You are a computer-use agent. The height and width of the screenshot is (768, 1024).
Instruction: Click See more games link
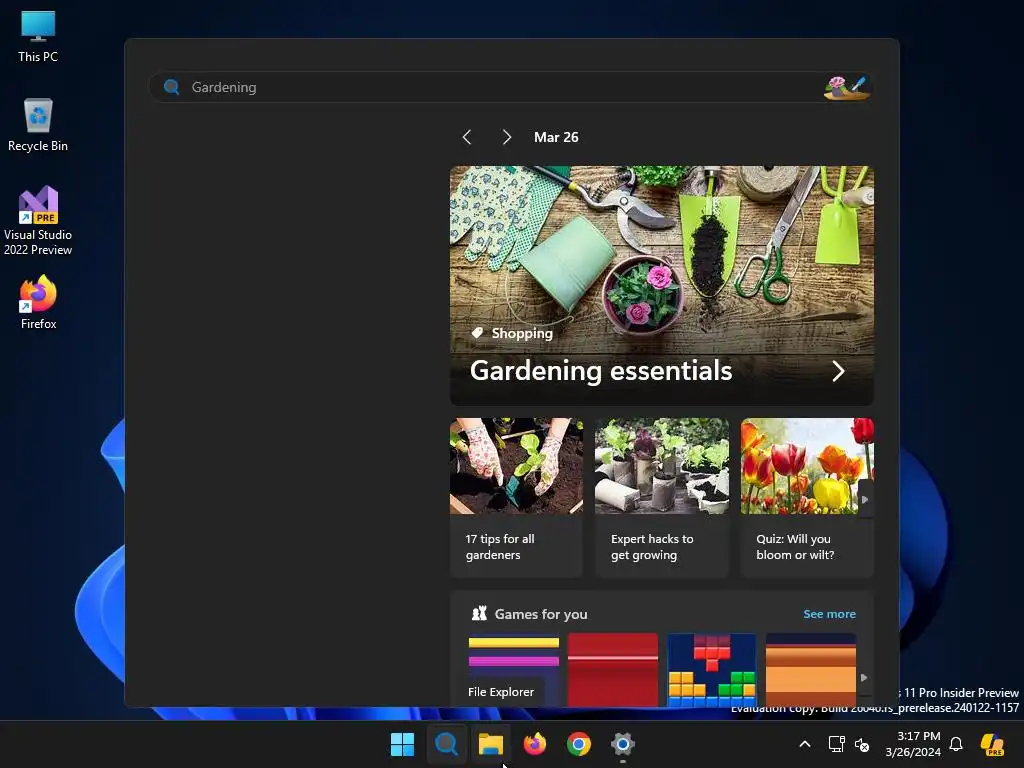[x=829, y=614]
